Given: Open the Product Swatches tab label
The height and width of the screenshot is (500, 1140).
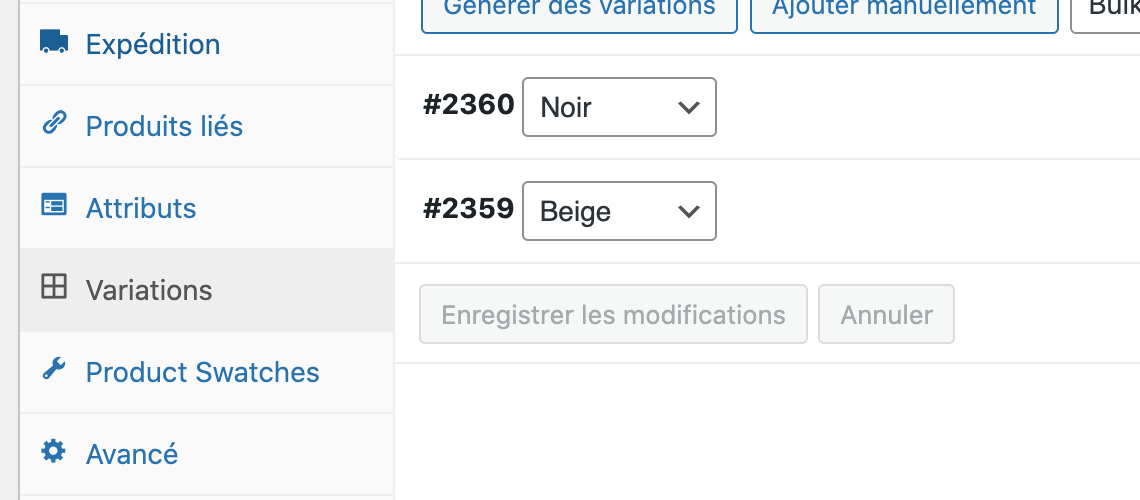Looking at the screenshot, I should [x=203, y=372].
